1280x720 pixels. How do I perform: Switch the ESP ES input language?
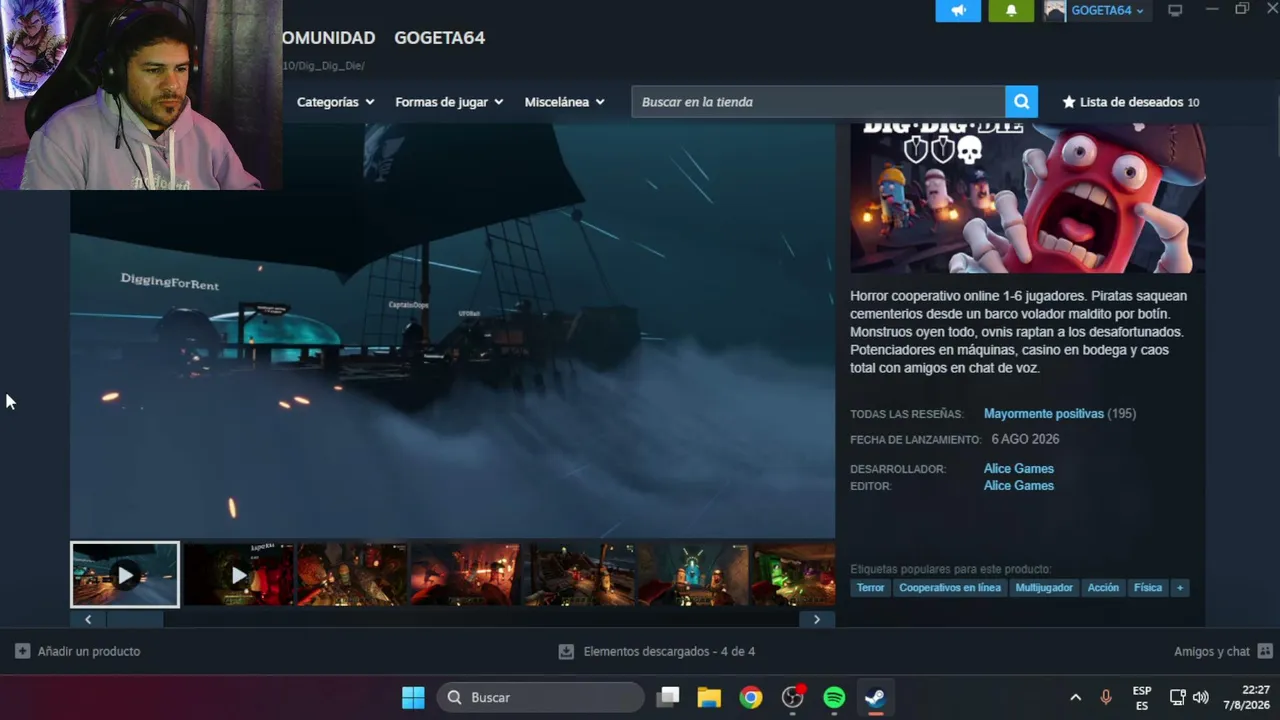[x=1142, y=697]
